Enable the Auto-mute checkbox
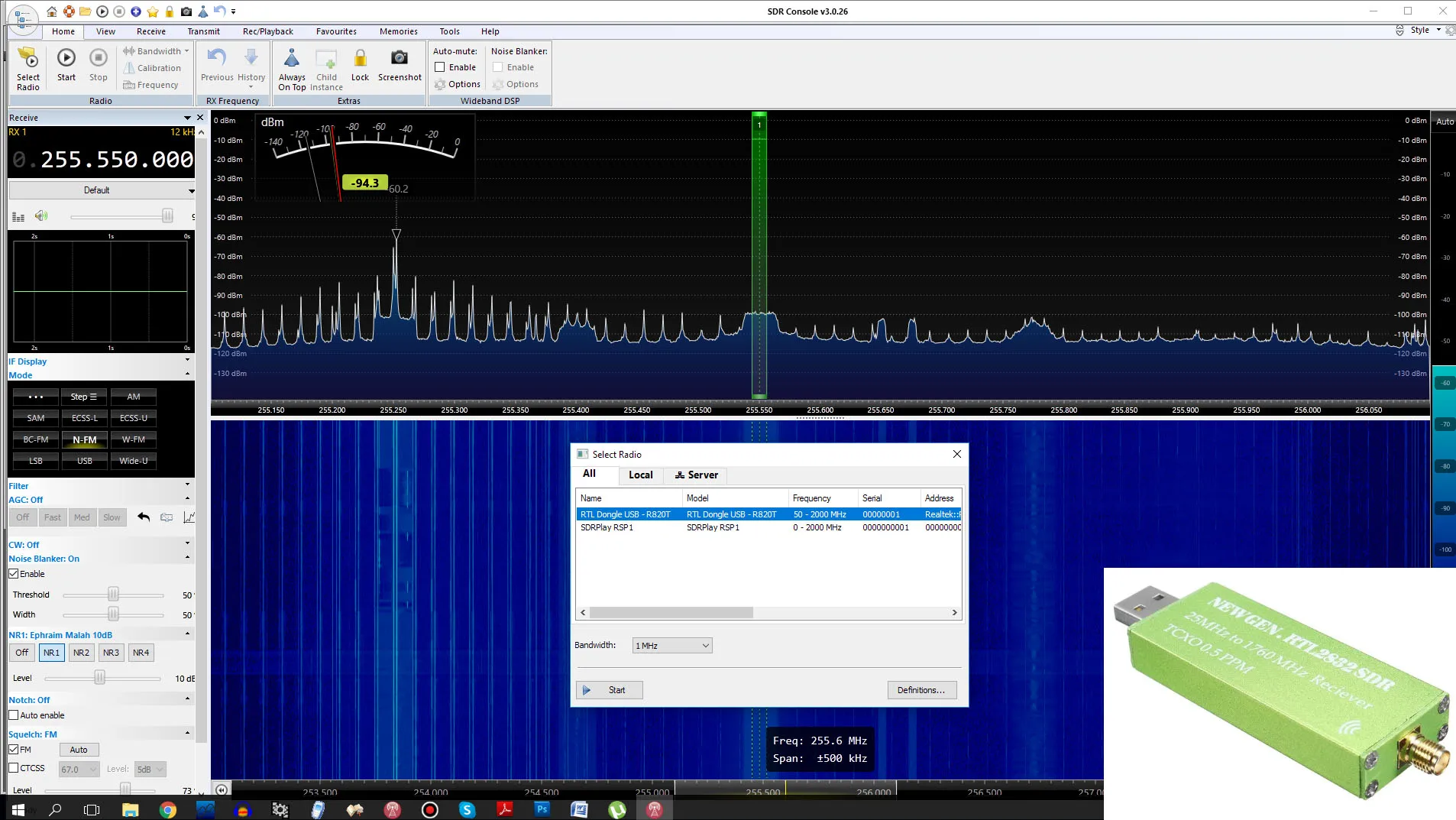1456x820 pixels. [440, 67]
